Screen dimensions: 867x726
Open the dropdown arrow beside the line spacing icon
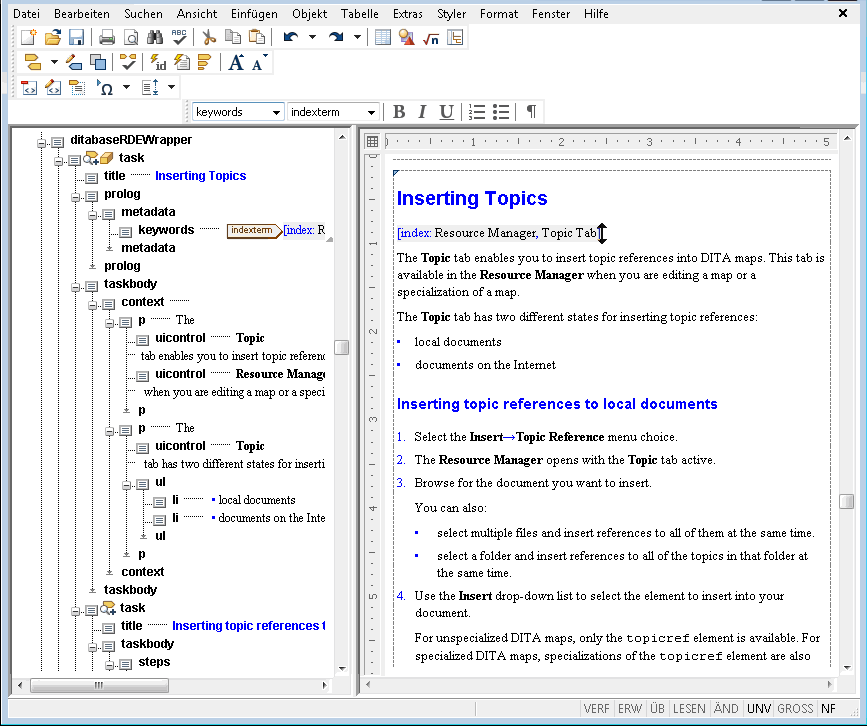pyautogui.click(x=171, y=87)
